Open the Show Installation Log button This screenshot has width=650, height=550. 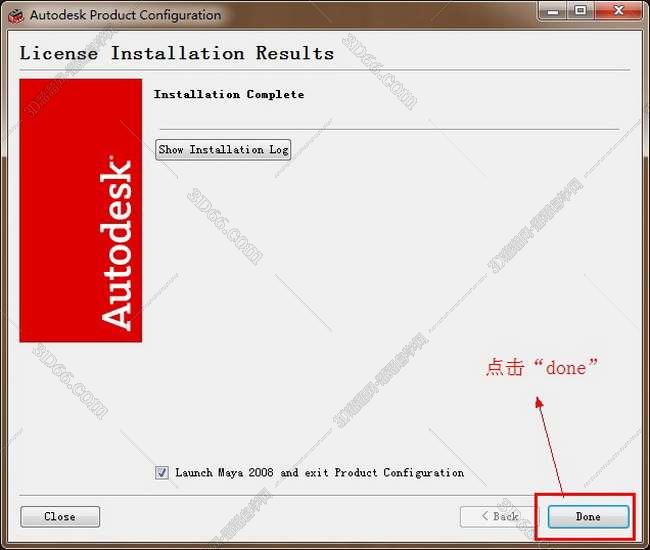click(223, 150)
